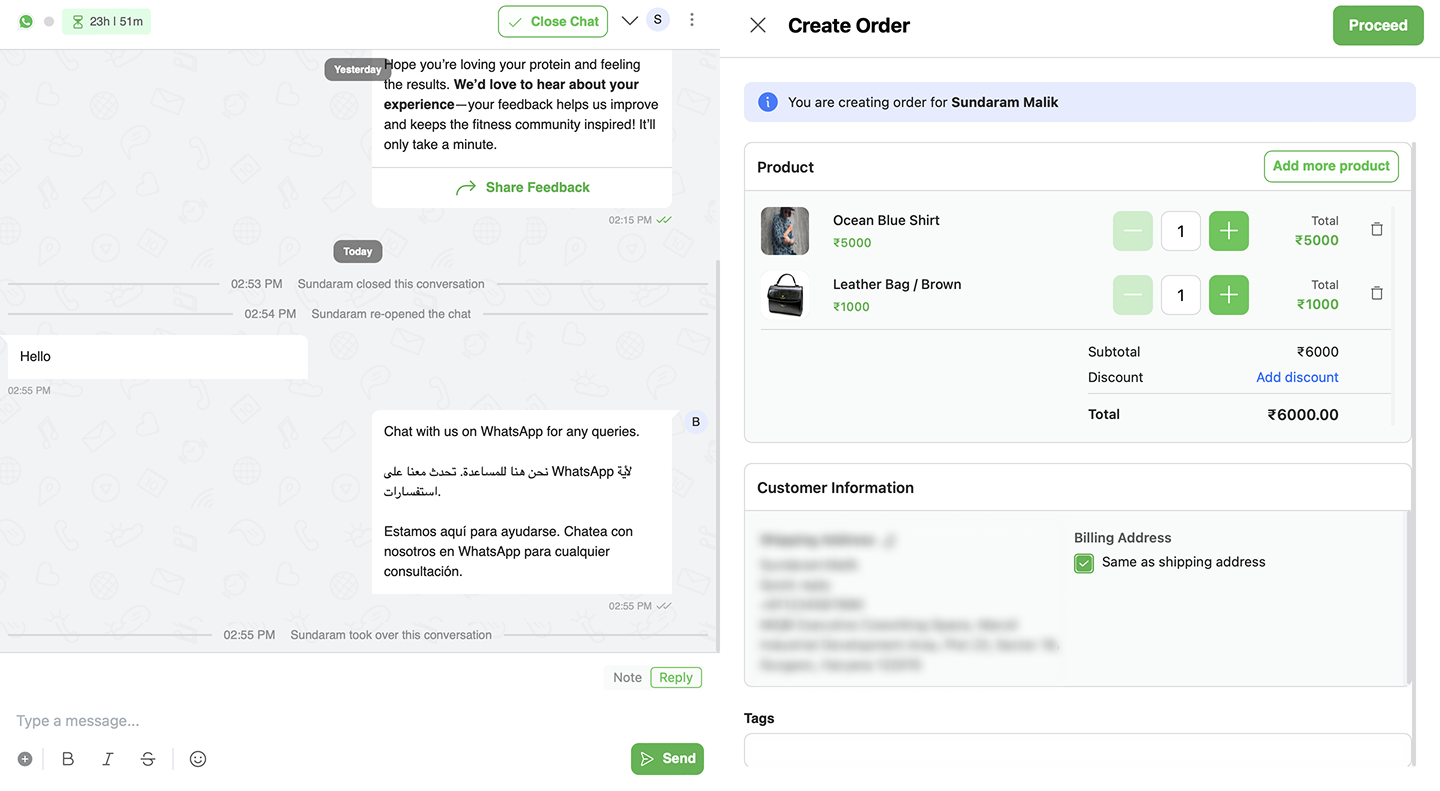Toggle strikethrough text formatting
1440x791 pixels.
[148, 759]
